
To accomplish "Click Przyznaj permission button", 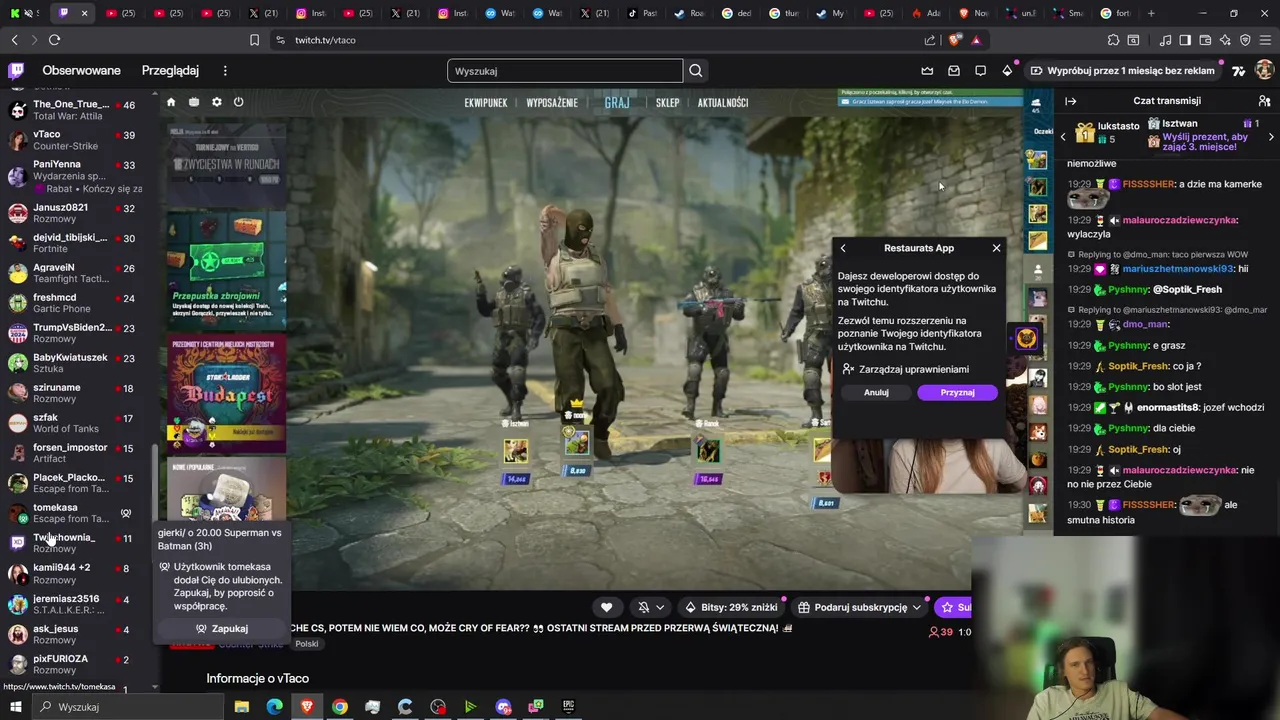I will pos(957,392).
